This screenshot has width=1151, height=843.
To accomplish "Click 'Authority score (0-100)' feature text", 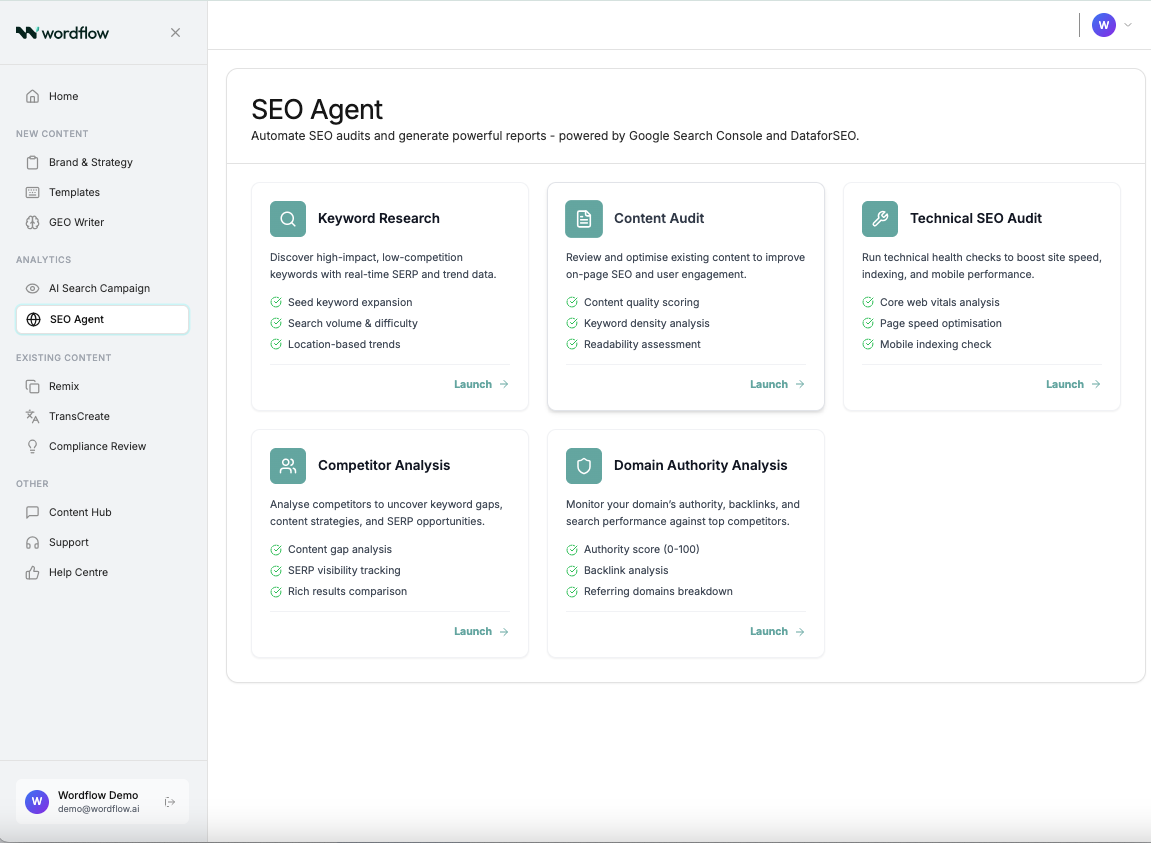I will (x=642, y=549).
